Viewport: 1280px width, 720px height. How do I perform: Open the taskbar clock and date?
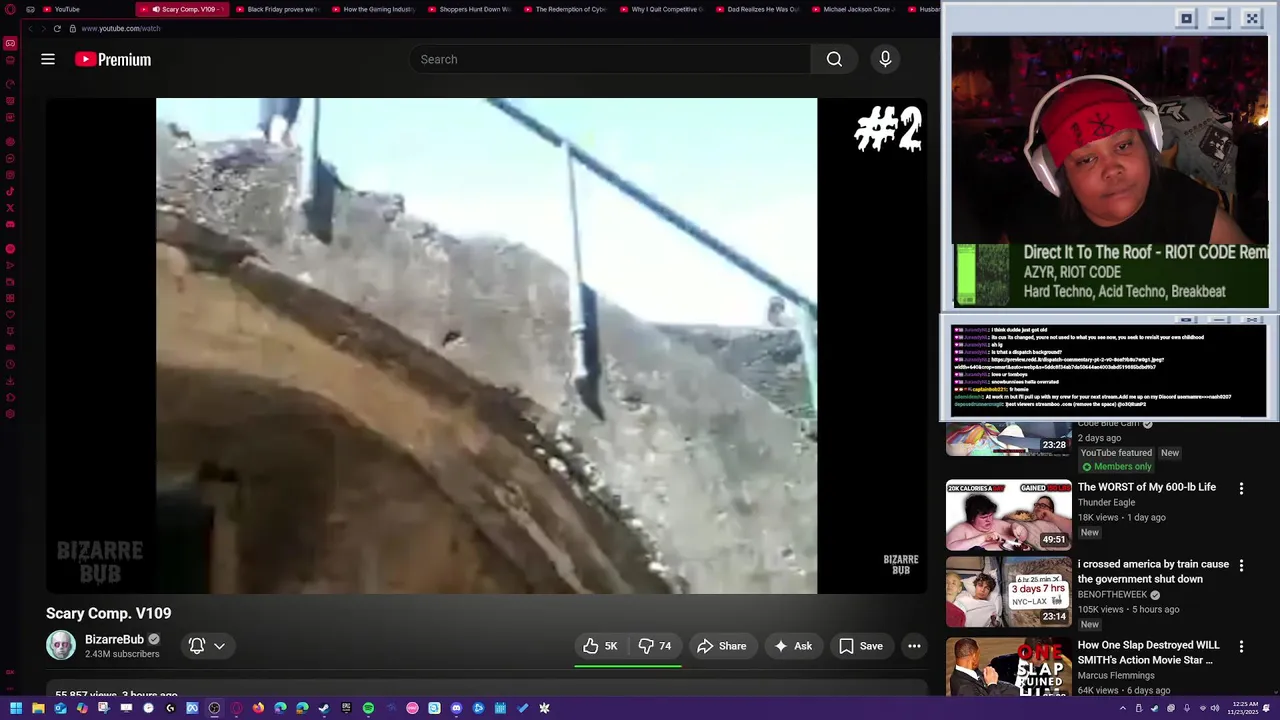(1245, 708)
